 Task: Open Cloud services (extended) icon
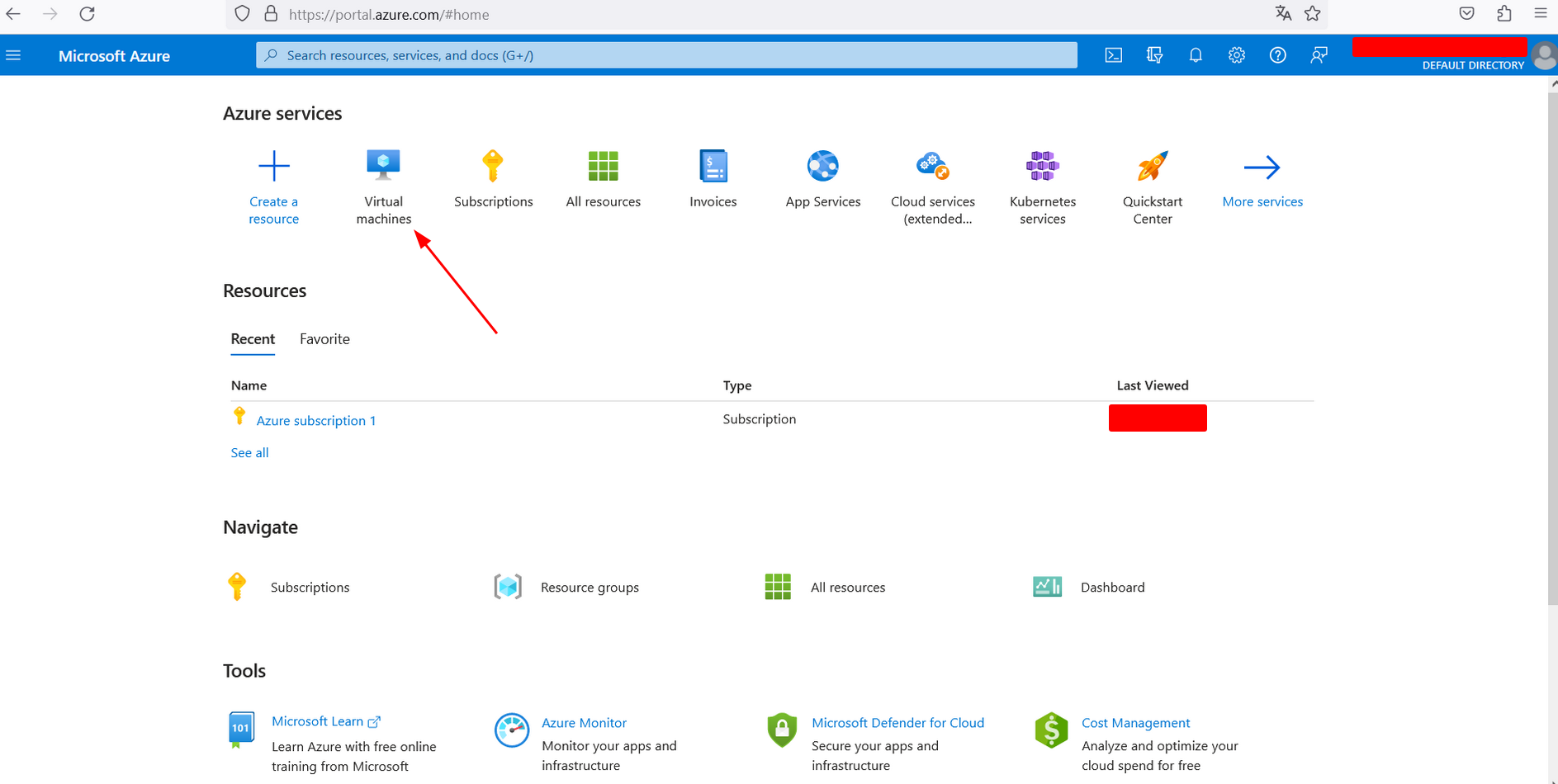point(933,166)
